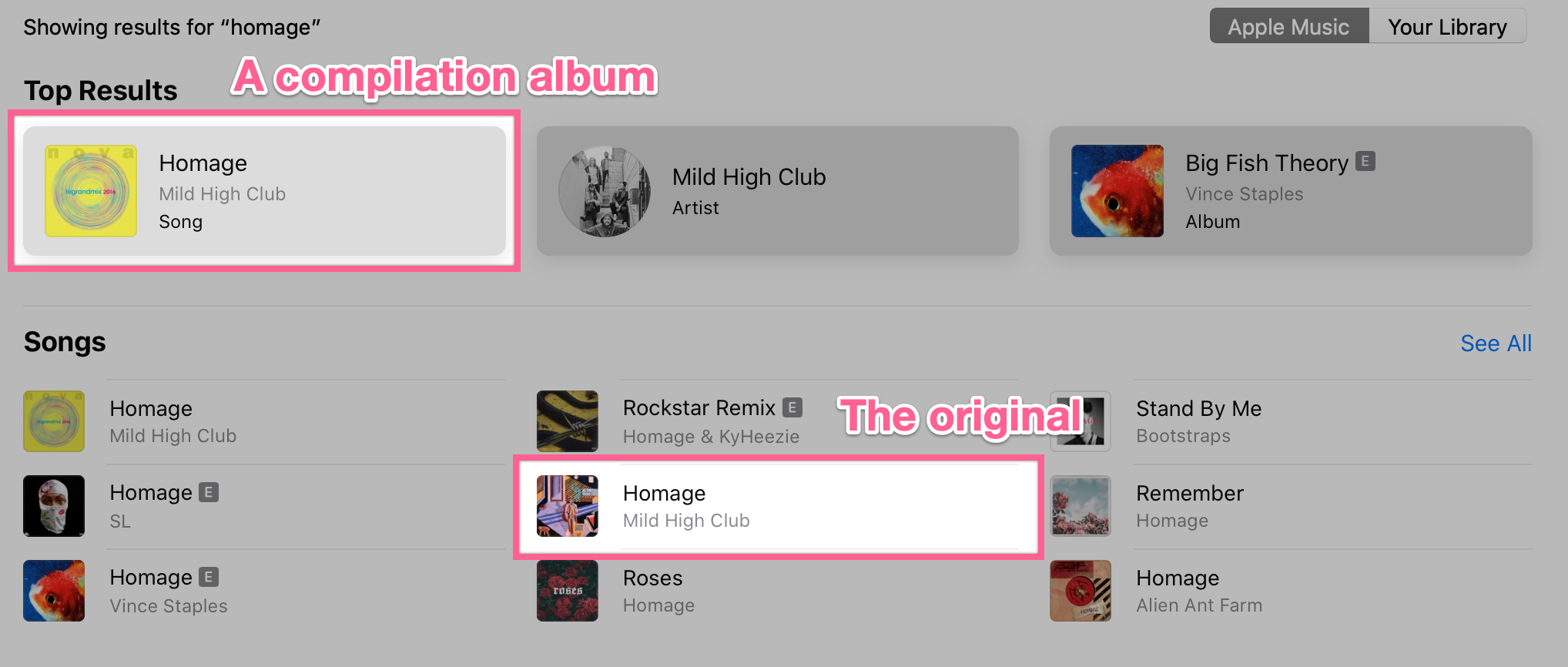Click the Alien Ant Farm Homage artwork
The image size is (1568, 667).
pyautogui.click(x=1081, y=591)
